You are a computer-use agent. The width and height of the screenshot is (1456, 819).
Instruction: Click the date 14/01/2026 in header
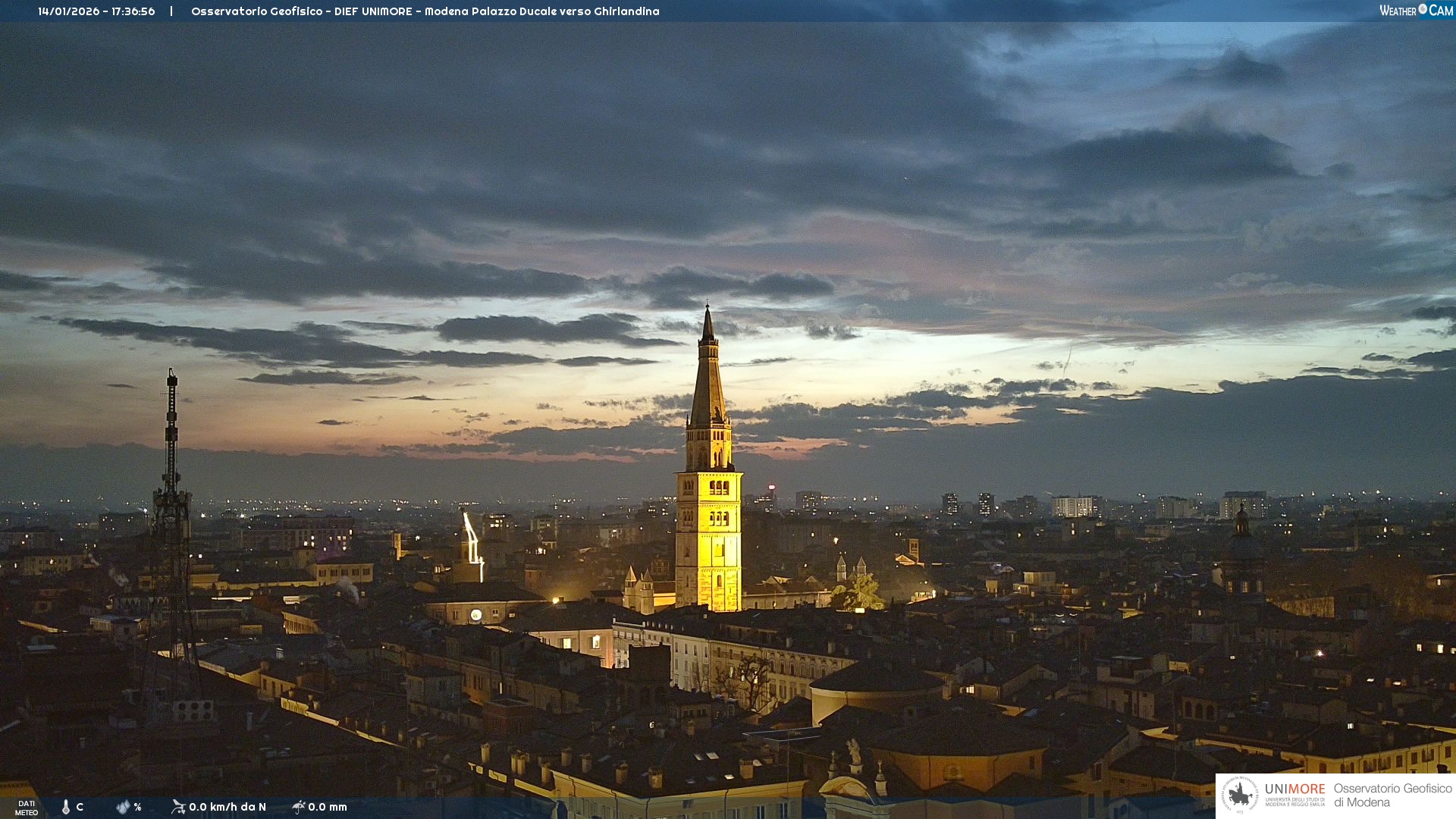[x=69, y=11]
